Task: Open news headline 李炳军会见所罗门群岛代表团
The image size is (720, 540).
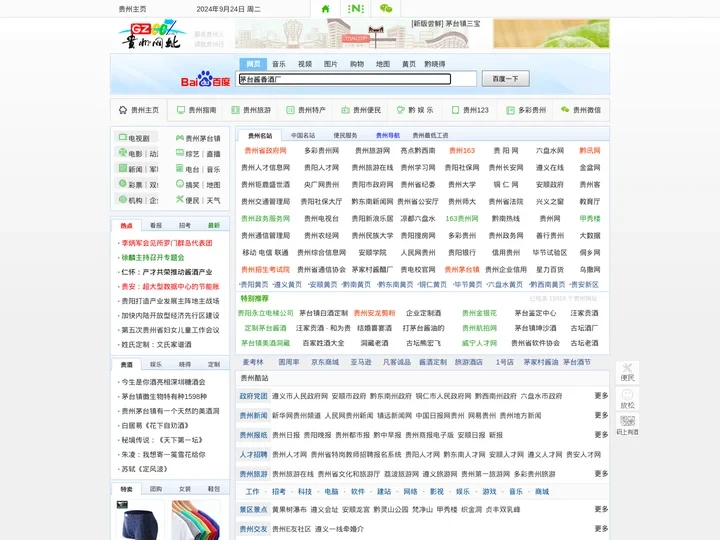Action: coord(167,243)
